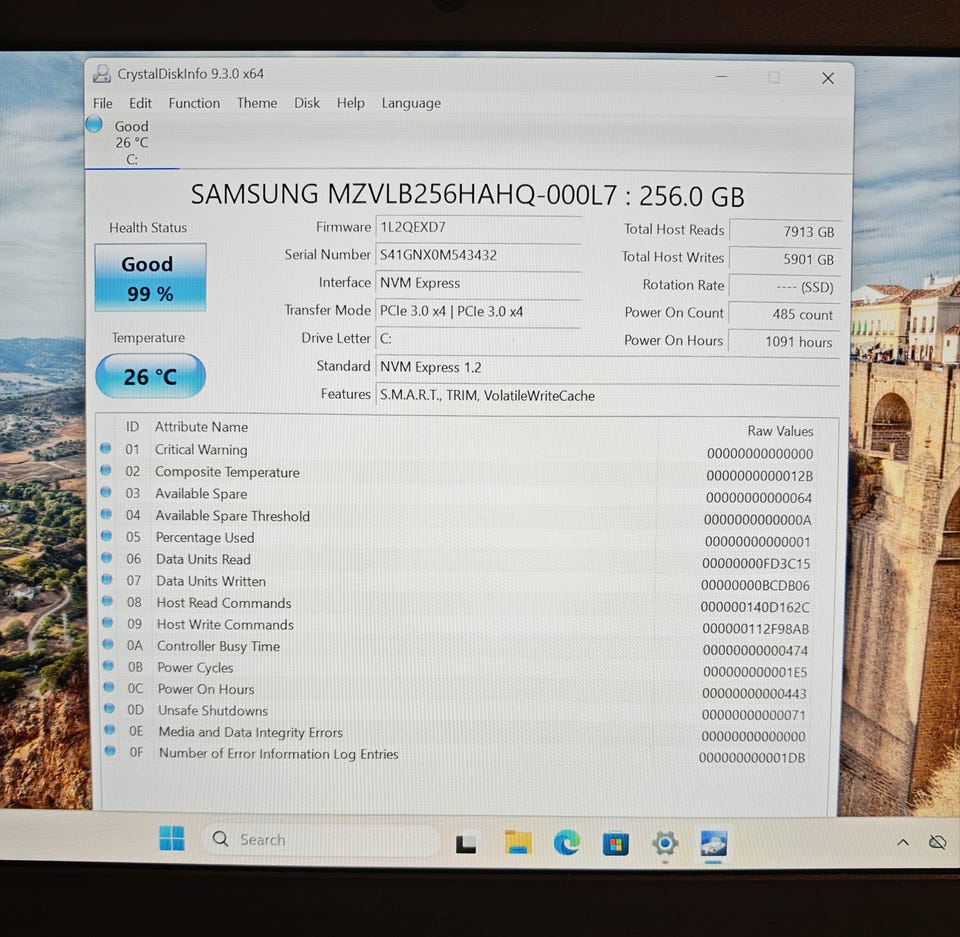Screen dimensions: 960x937
Task: Click raw value 00000000FD3C15
Action: point(756,563)
